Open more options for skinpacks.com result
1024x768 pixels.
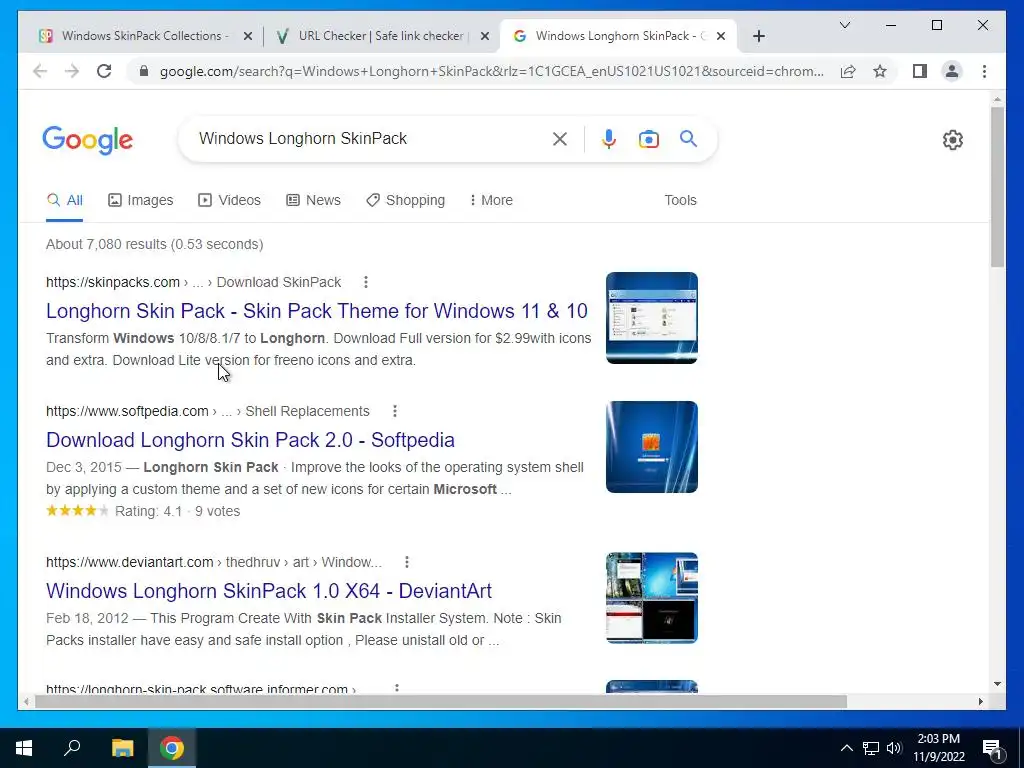point(366,282)
